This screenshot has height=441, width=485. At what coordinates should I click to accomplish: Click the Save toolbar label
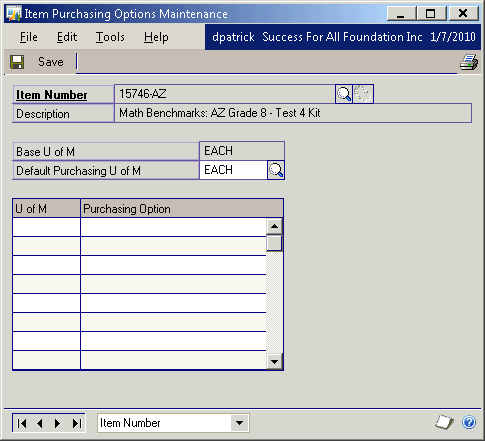coord(51,62)
